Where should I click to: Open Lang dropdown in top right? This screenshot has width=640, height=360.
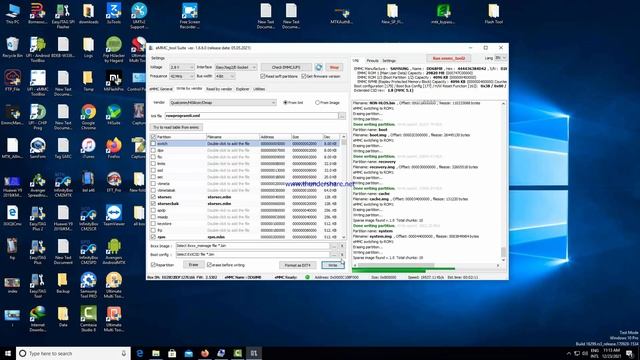pyautogui.click(x=501, y=58)
